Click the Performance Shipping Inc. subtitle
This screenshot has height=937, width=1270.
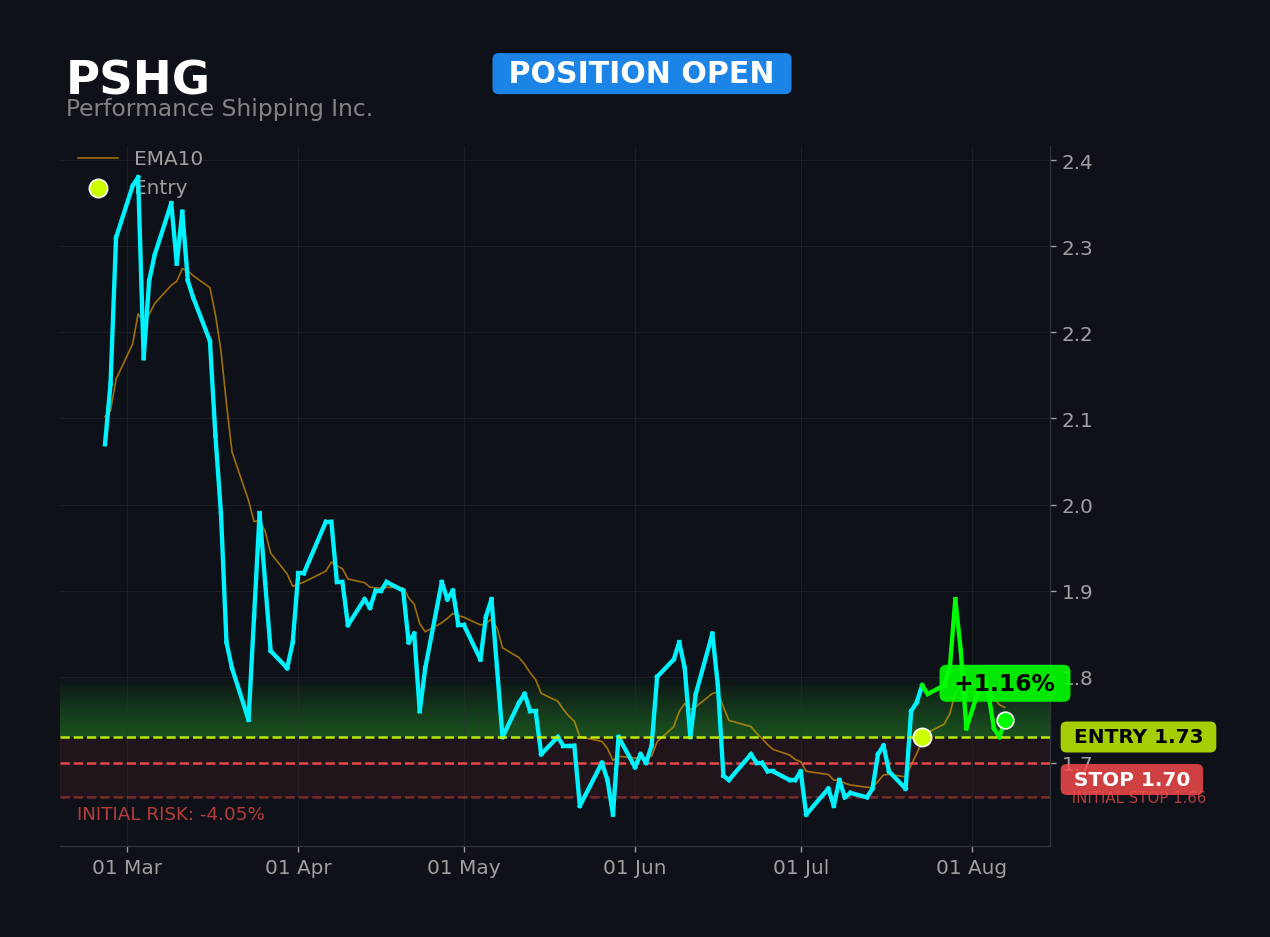coord(219,110)
